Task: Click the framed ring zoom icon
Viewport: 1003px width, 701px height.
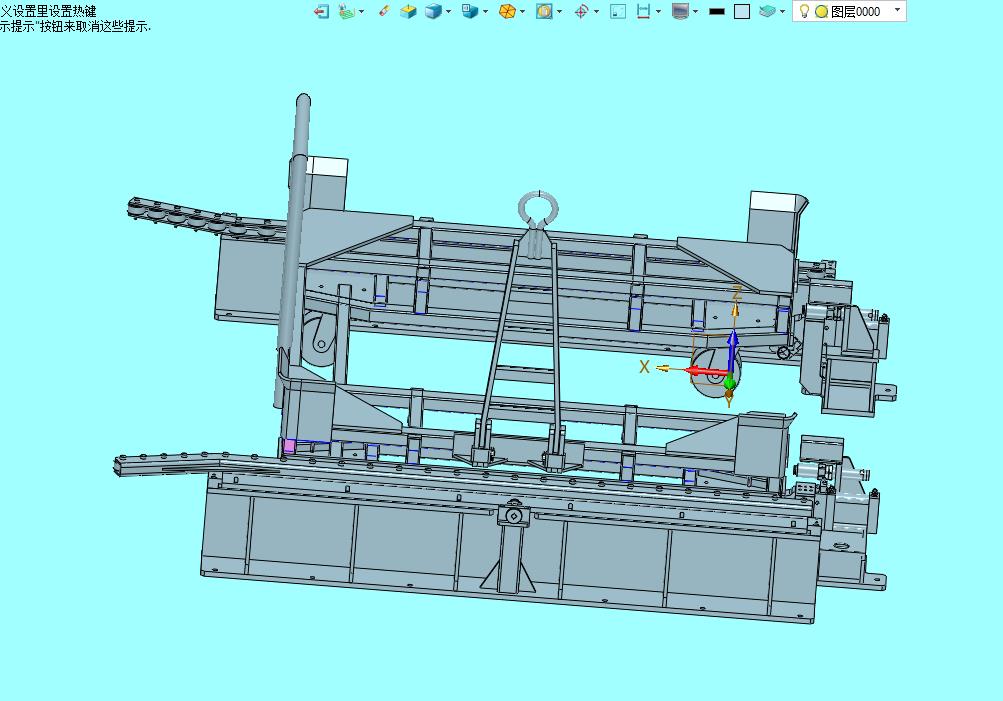Action: tap(544, 11)
